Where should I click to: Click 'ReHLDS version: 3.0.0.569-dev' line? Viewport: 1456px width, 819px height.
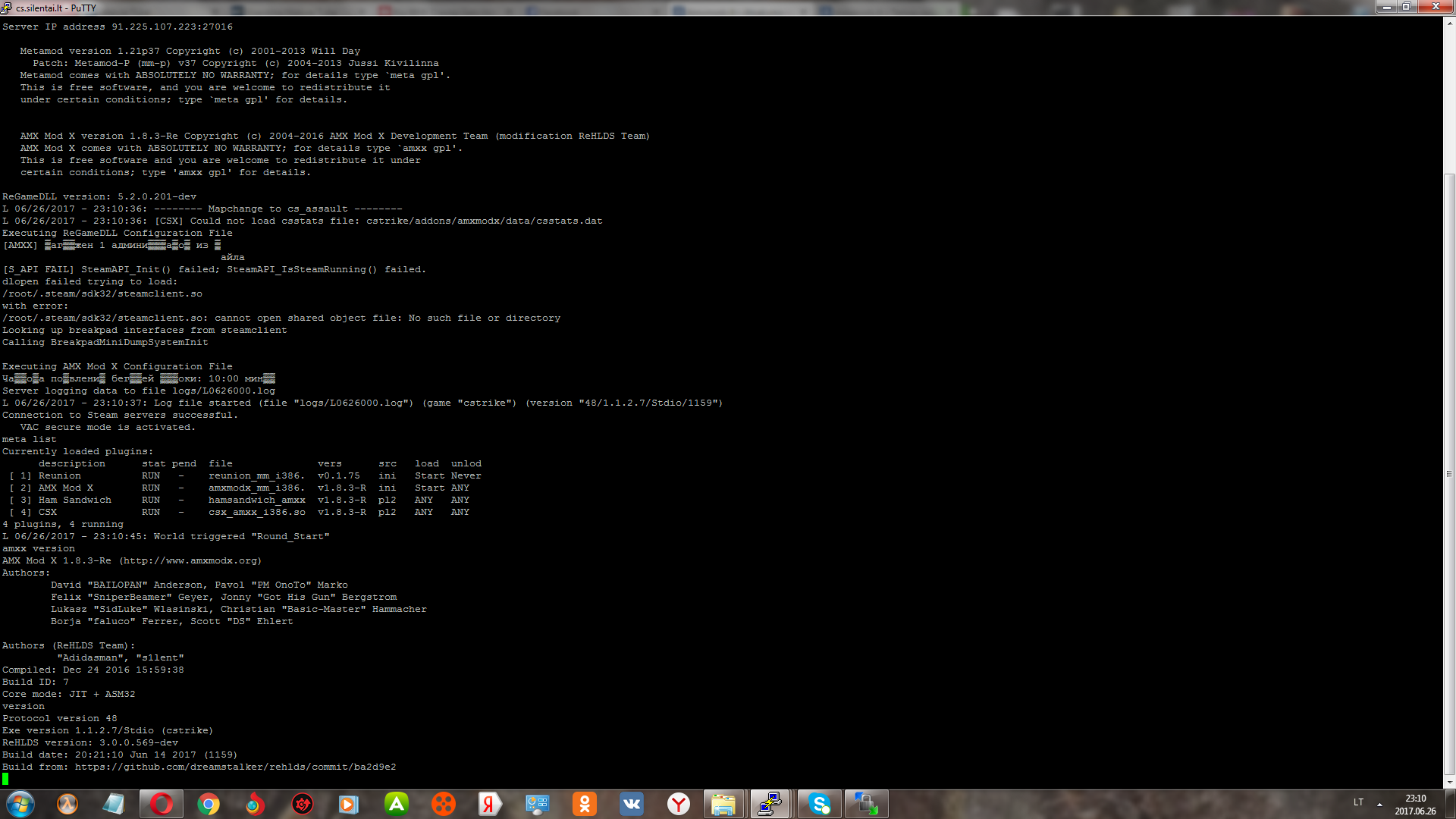coord(90,742)
